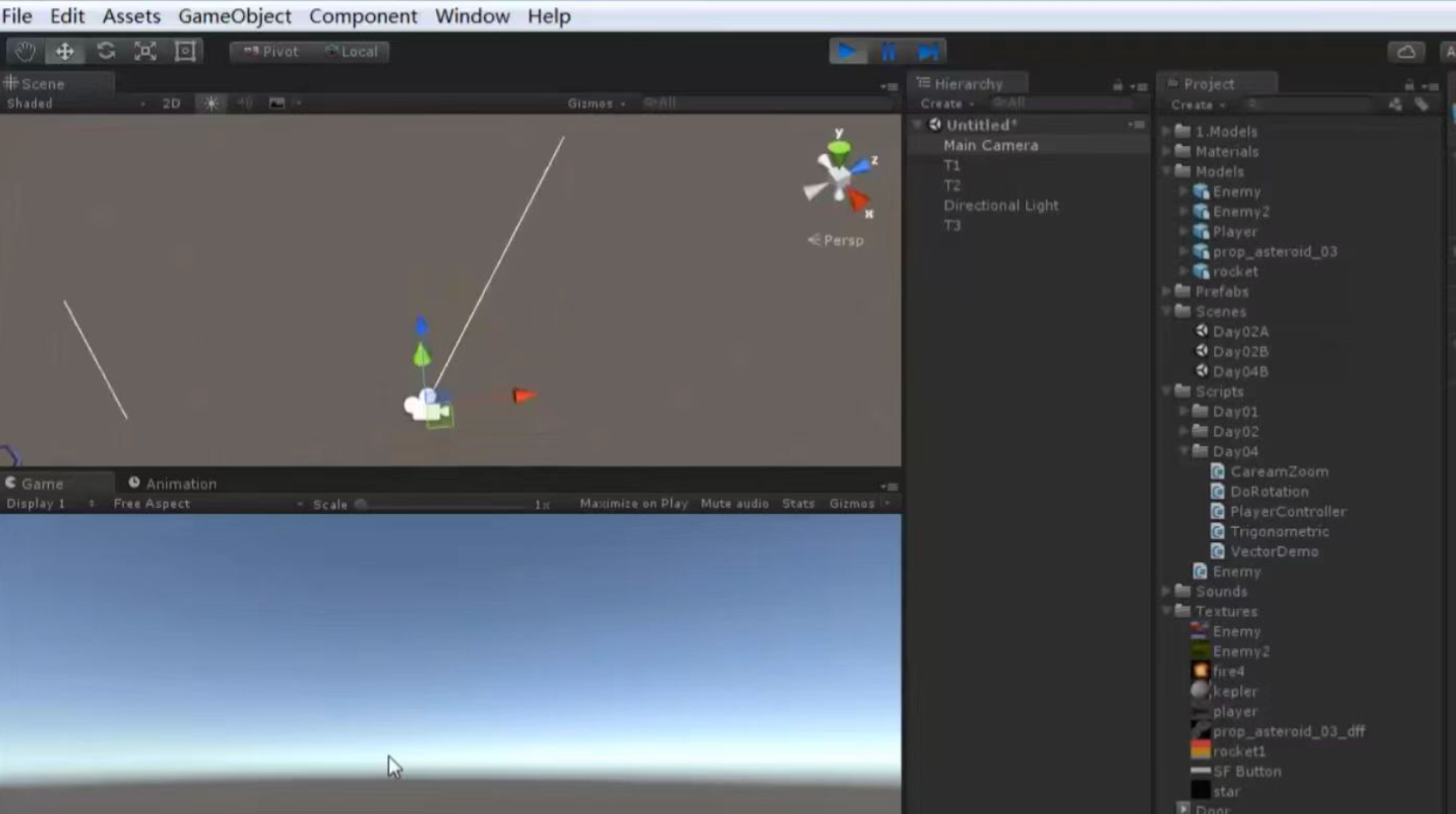
Task: Open scene effects image dropdown
Action: 283,103
